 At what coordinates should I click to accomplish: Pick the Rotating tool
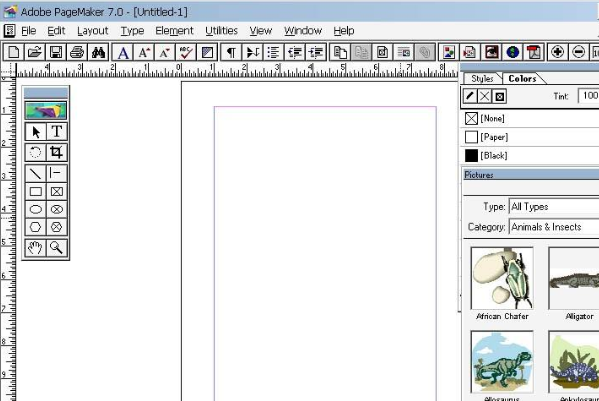[x=36, y=152]
